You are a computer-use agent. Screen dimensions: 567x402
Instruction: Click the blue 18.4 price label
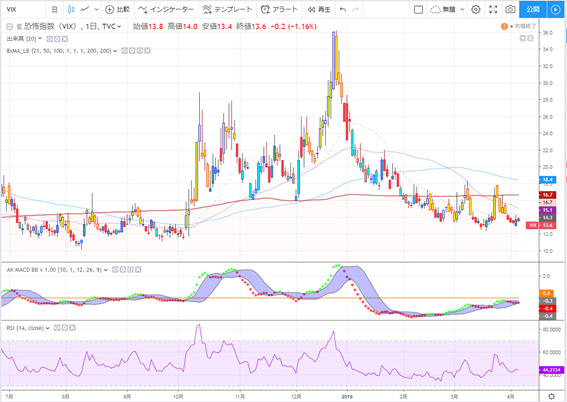coord(547,180)
